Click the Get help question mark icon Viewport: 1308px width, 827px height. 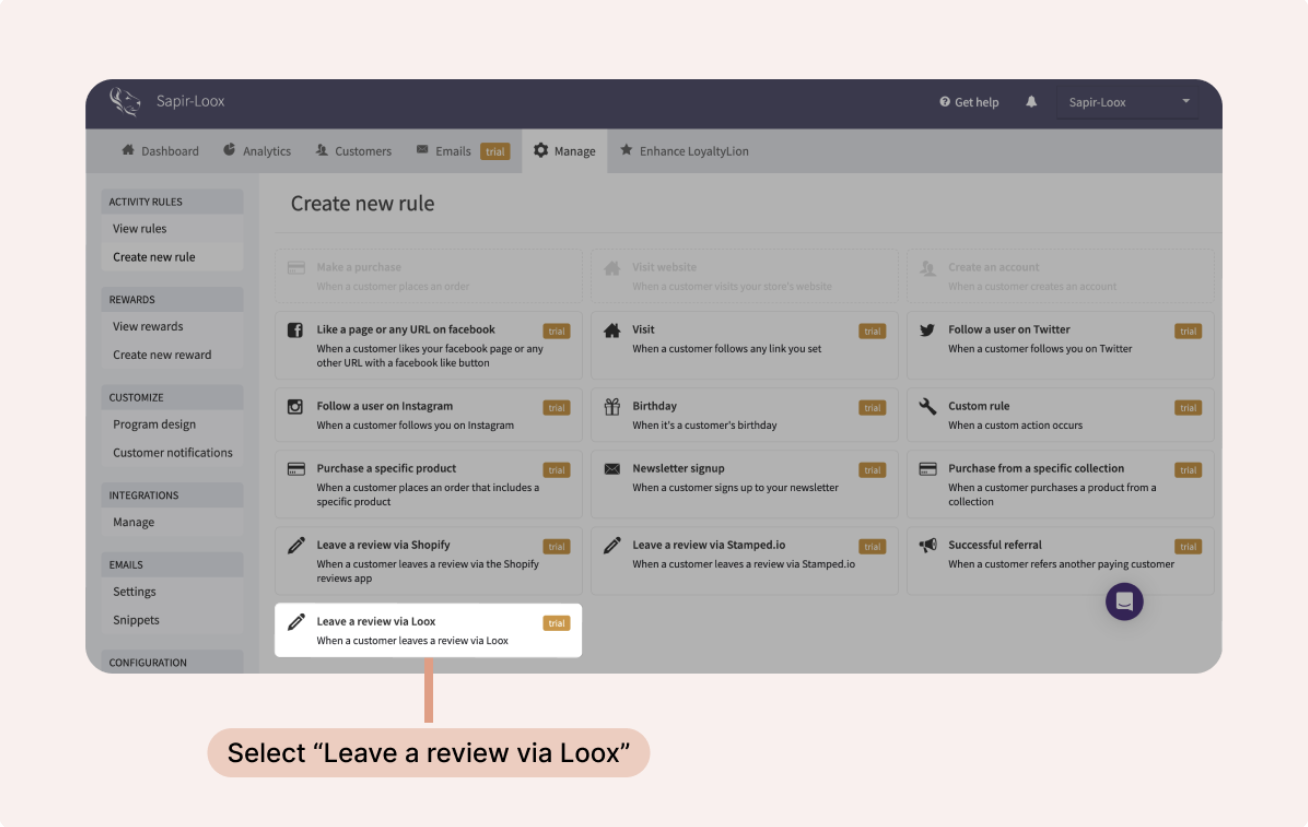pos(945,102)
